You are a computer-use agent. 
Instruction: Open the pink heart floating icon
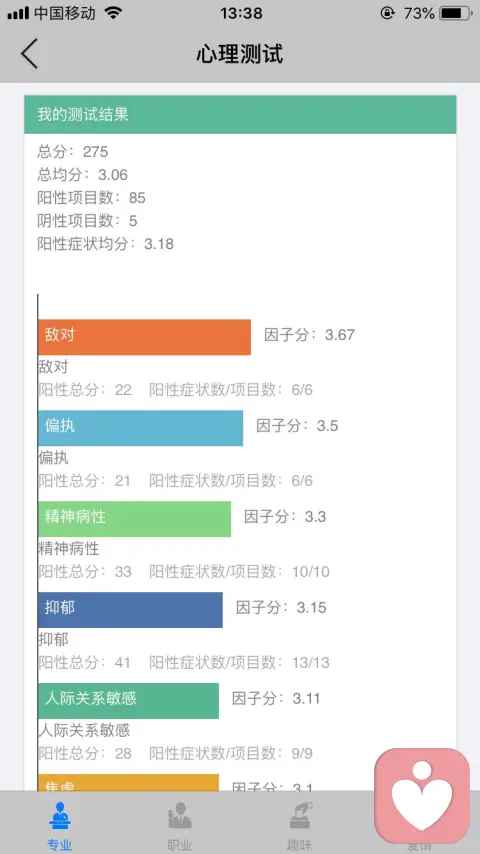click(x=422, y=796)
